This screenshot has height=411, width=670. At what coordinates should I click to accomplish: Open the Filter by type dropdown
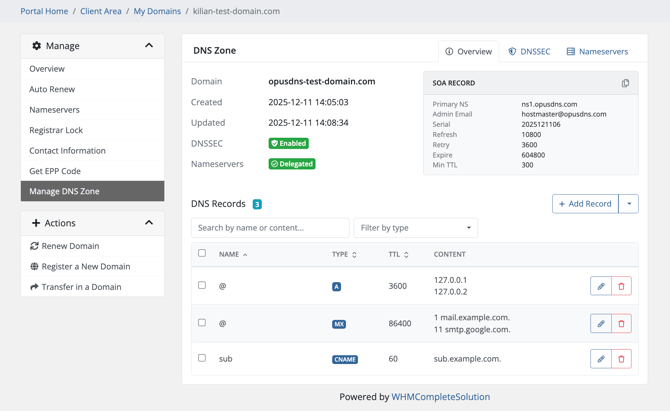pos(416,228)
